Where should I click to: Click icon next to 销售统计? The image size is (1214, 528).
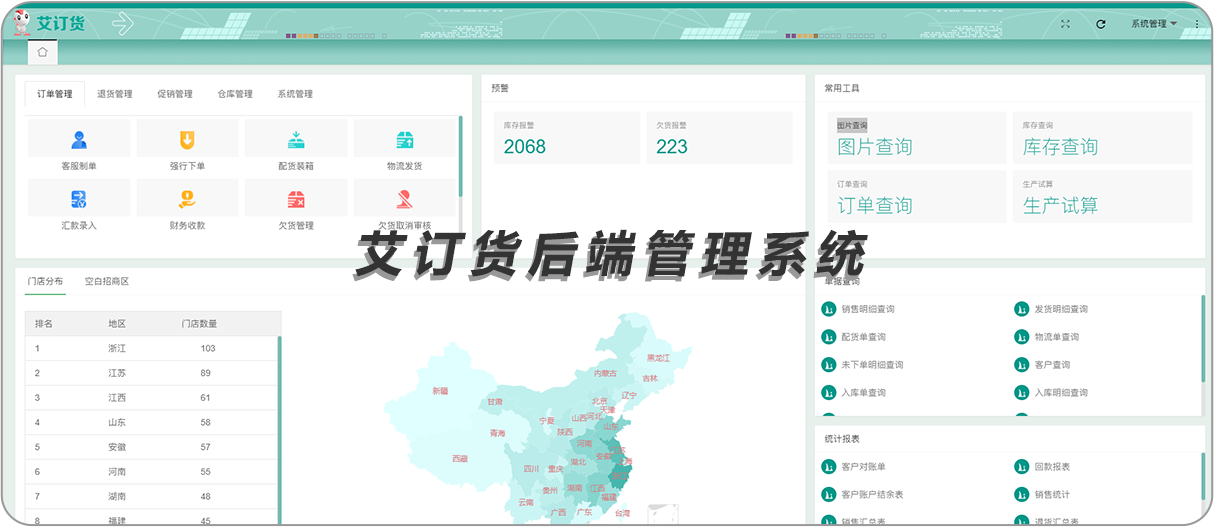[1021, 494]
